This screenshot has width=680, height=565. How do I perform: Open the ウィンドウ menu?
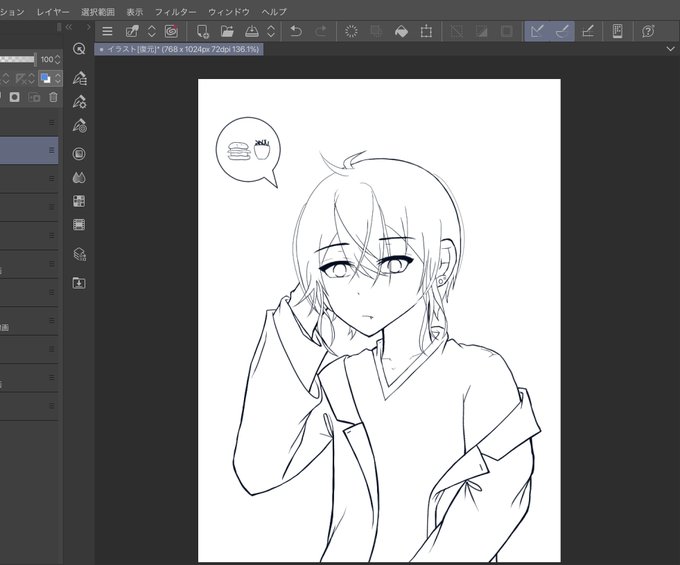(x=229, y=12)
